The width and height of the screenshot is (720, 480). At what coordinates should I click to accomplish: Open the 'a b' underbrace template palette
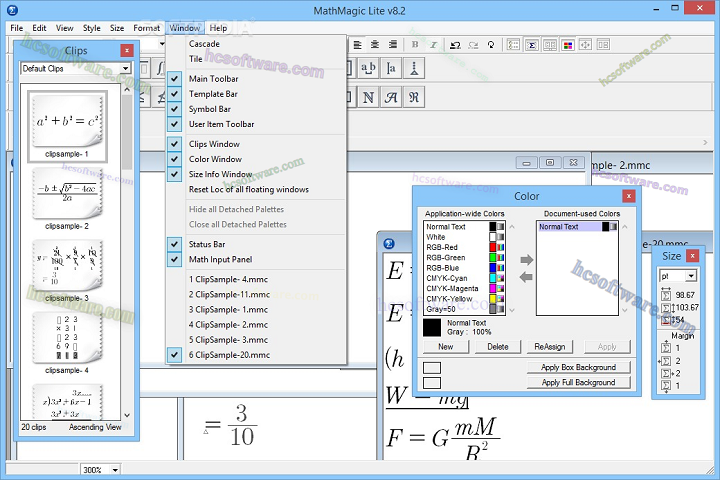coord(368,68)
